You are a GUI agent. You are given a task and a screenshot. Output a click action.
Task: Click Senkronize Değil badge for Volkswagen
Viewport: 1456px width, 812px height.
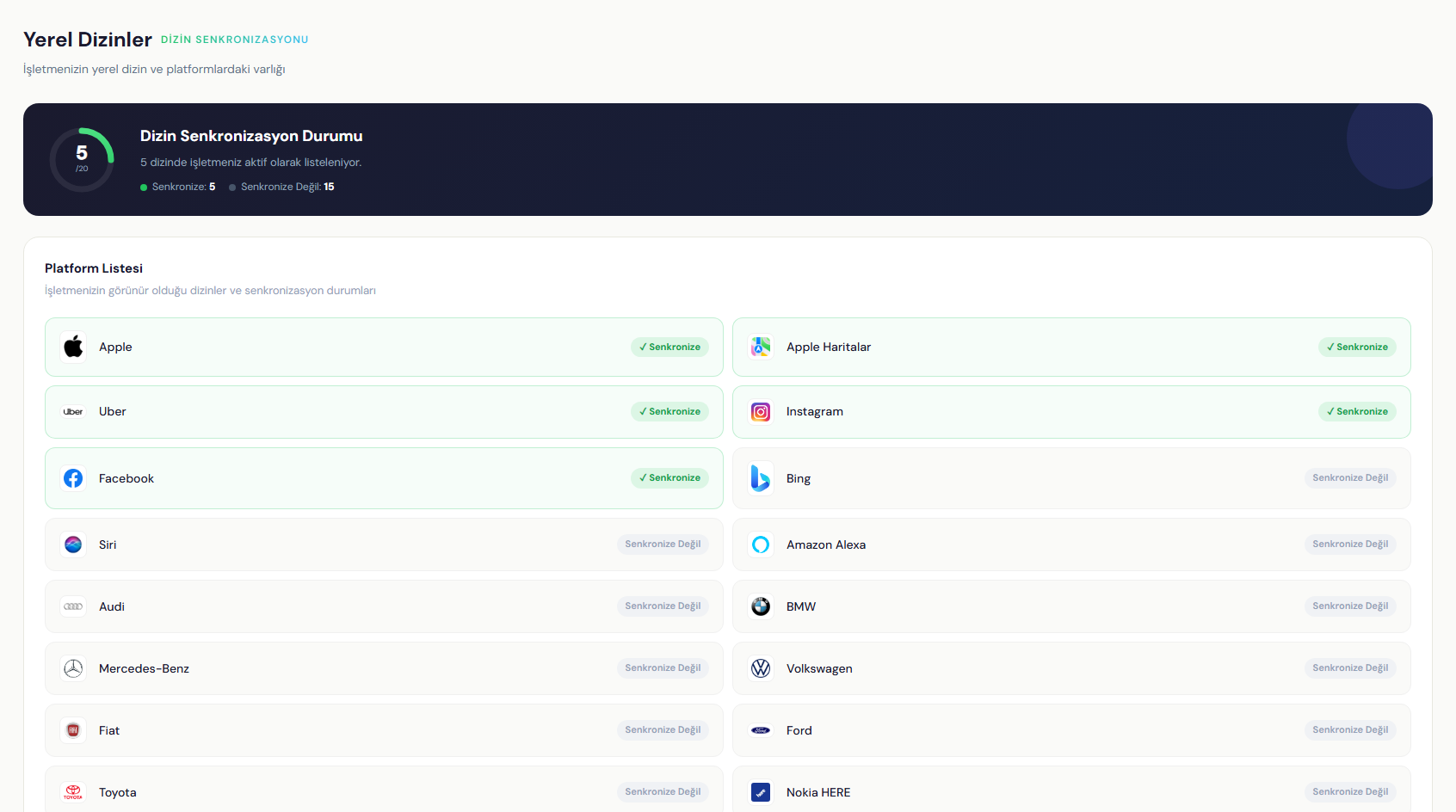(1350, 667)
